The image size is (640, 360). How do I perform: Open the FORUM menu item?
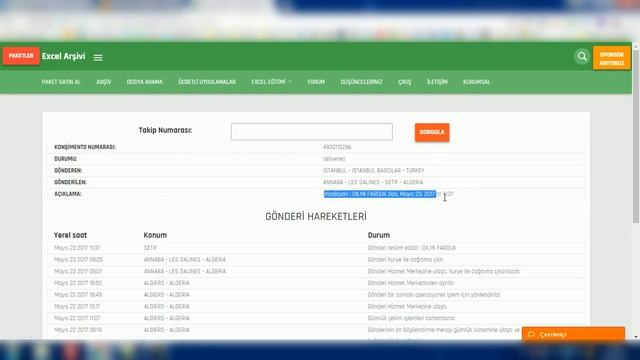coord(316,82)
